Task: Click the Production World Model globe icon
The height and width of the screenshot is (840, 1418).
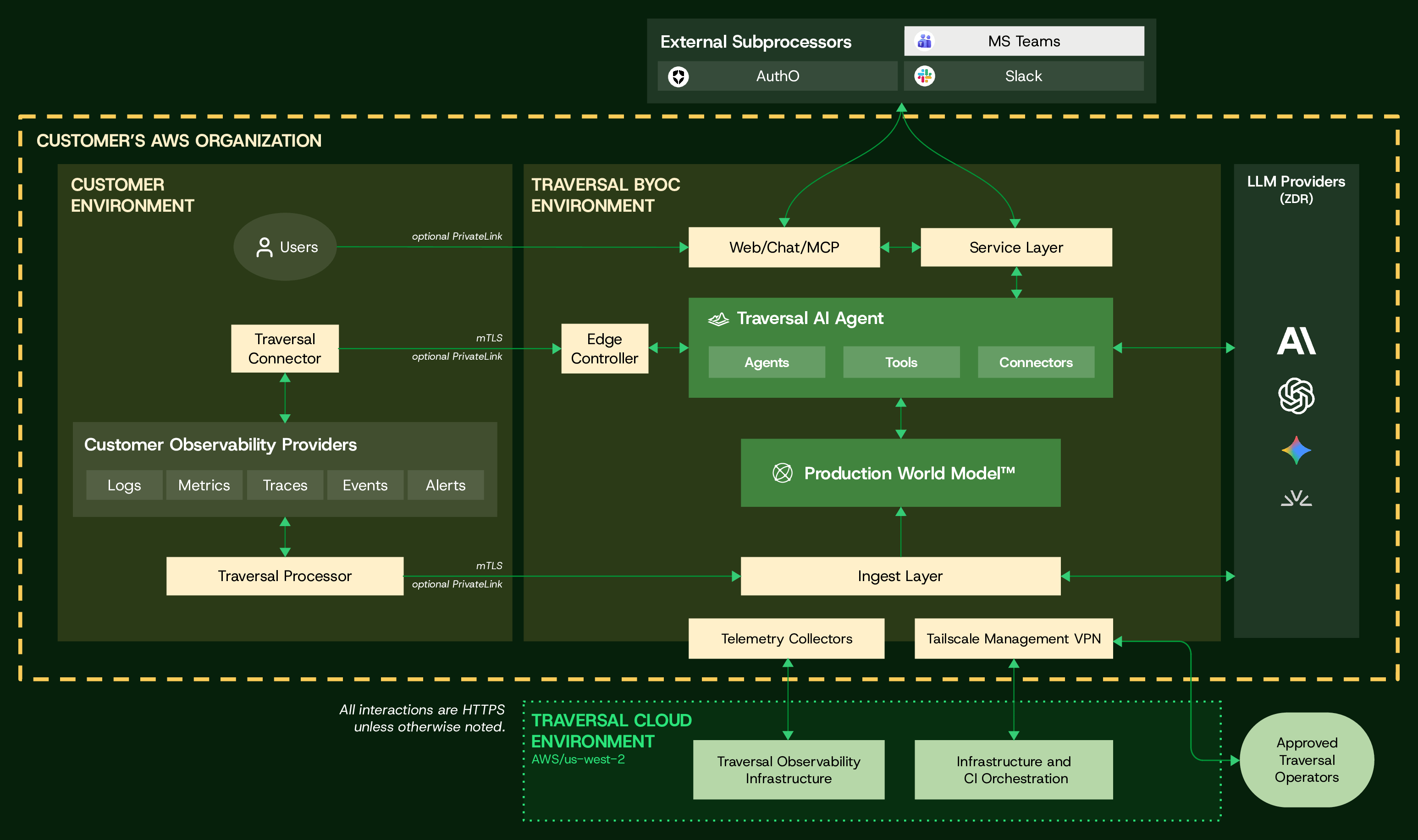Action: pos(782,472)
